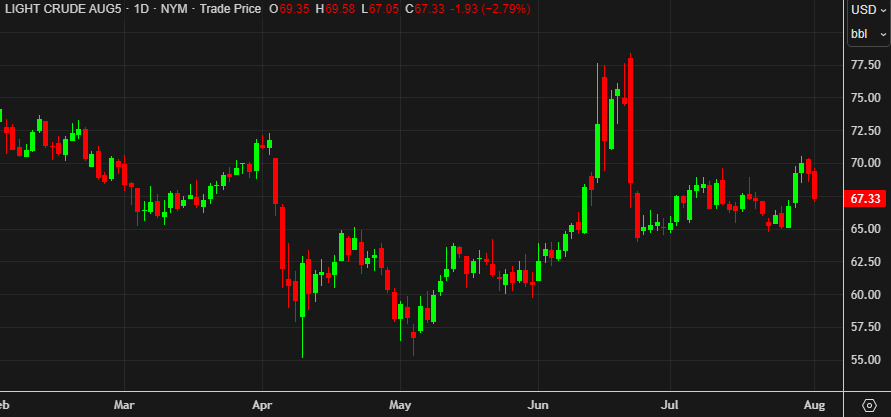
Task: Click the 70.00 price axis label
Action: [x=865, y=163]
